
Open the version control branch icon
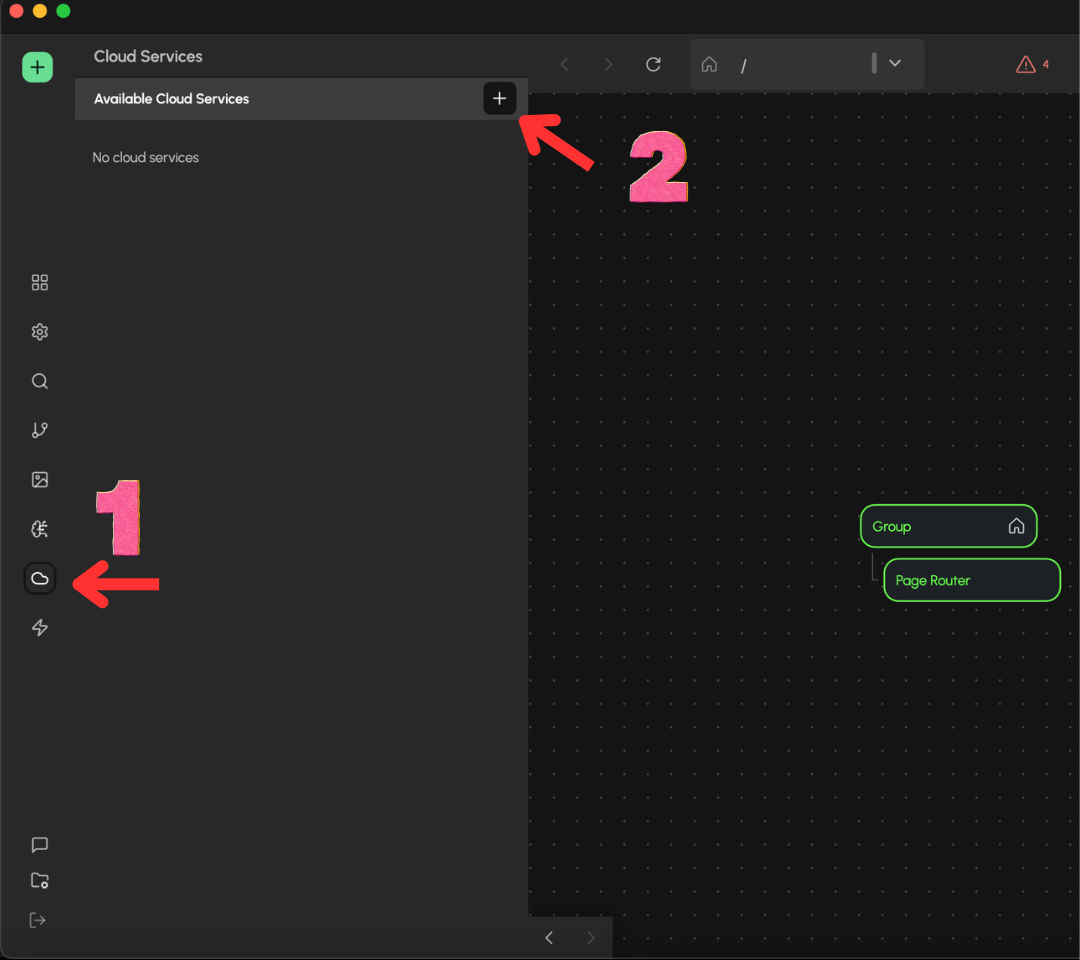[x=40, y=430]
